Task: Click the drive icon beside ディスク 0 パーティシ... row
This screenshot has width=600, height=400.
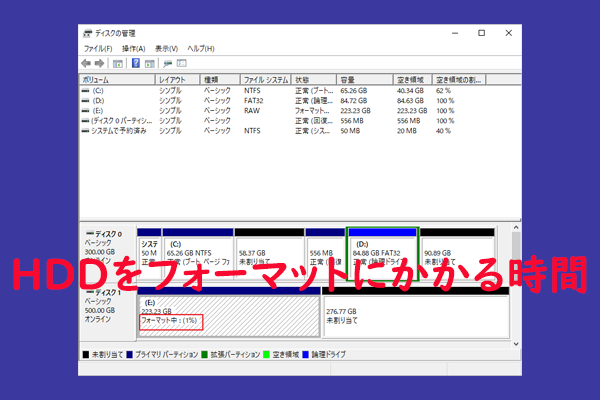Action: (85, 121)
